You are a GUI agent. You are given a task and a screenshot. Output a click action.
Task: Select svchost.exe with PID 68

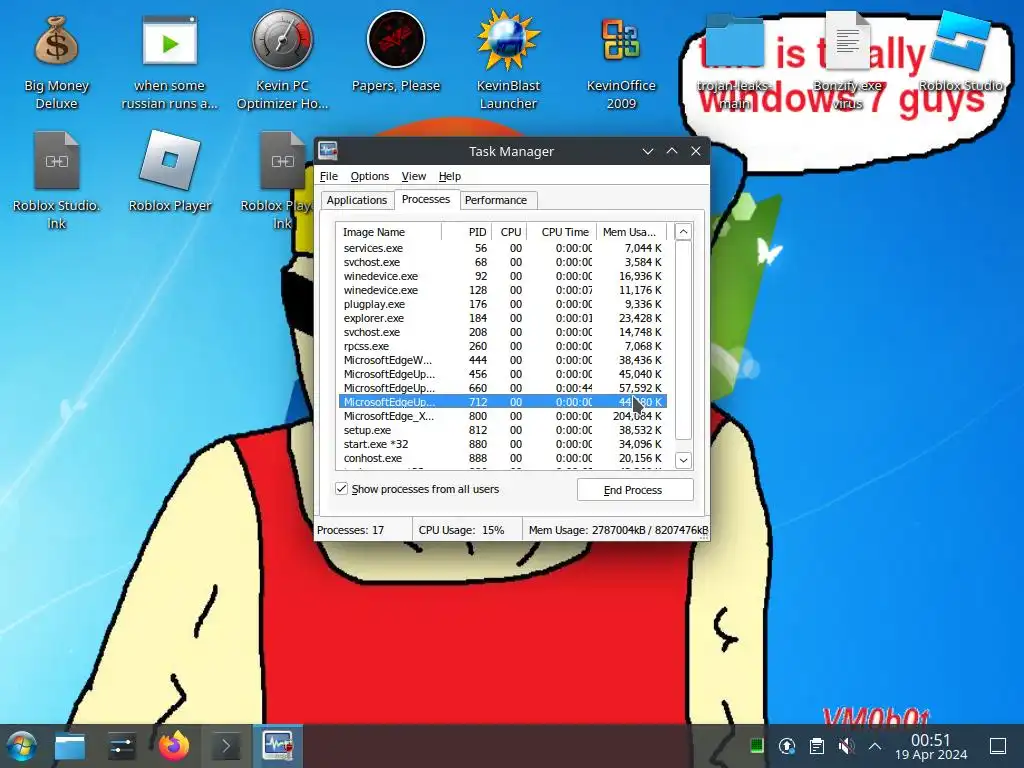(x=502, y=262)
